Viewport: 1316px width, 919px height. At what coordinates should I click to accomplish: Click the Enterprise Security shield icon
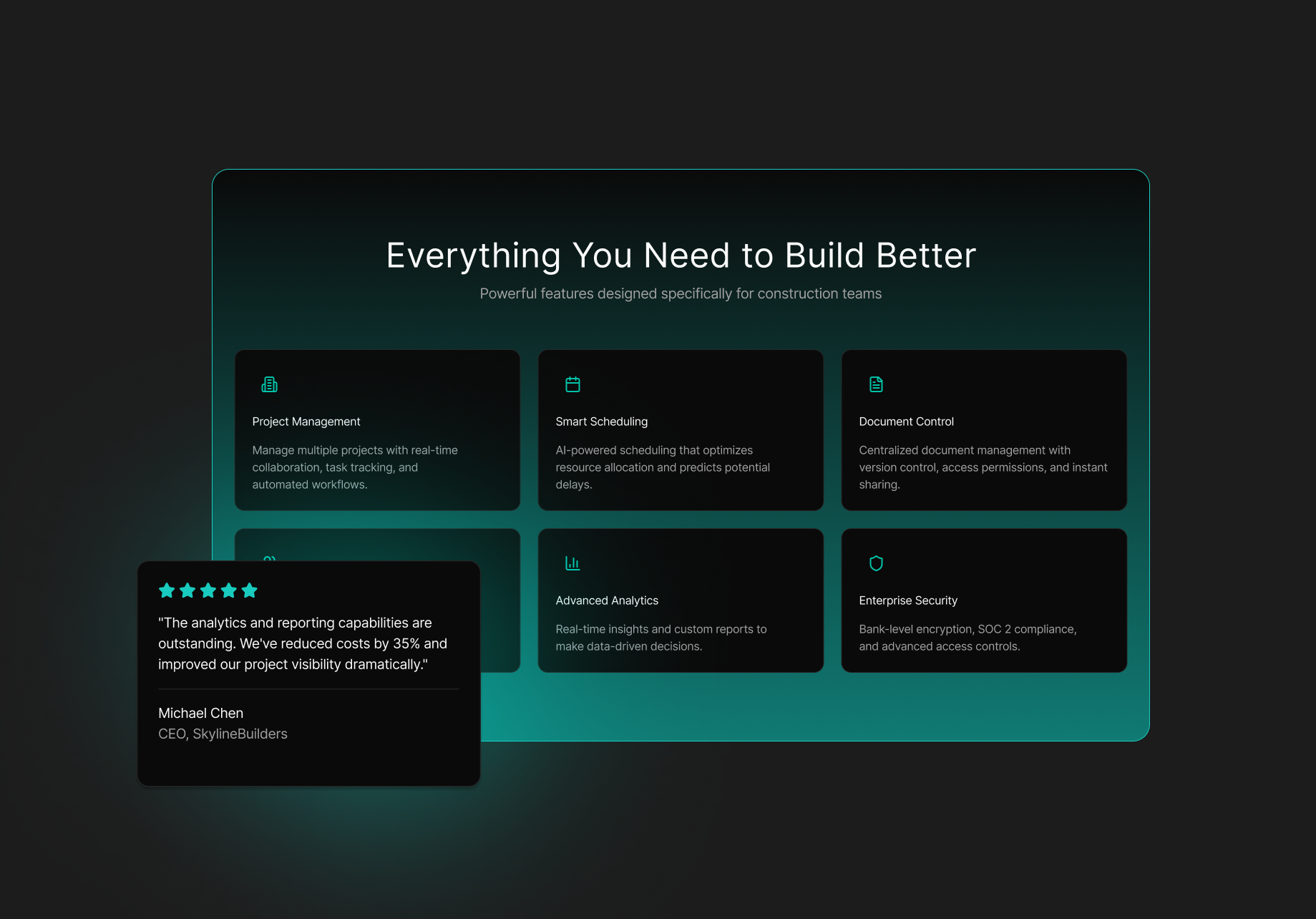click(876, 563)
